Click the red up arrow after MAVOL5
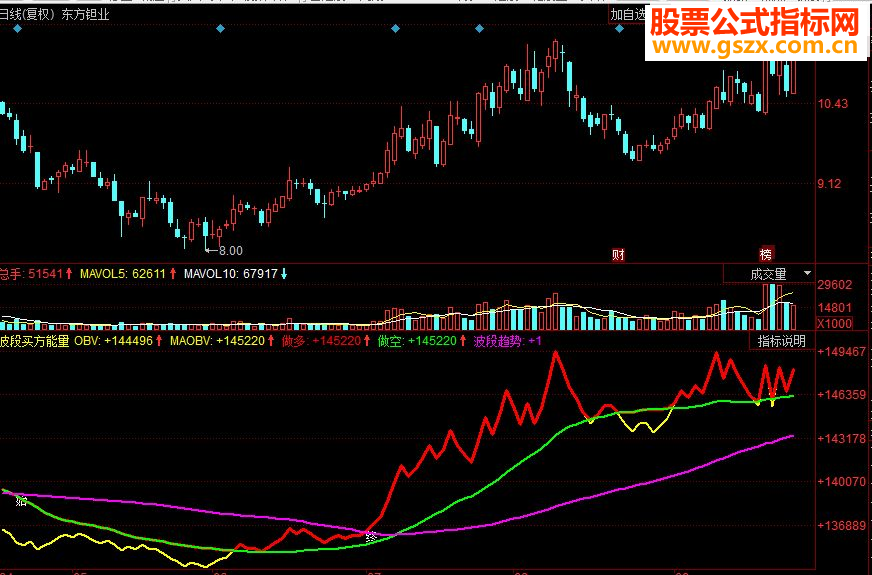Viewport: 872px width, 575px height. (173, 274)
